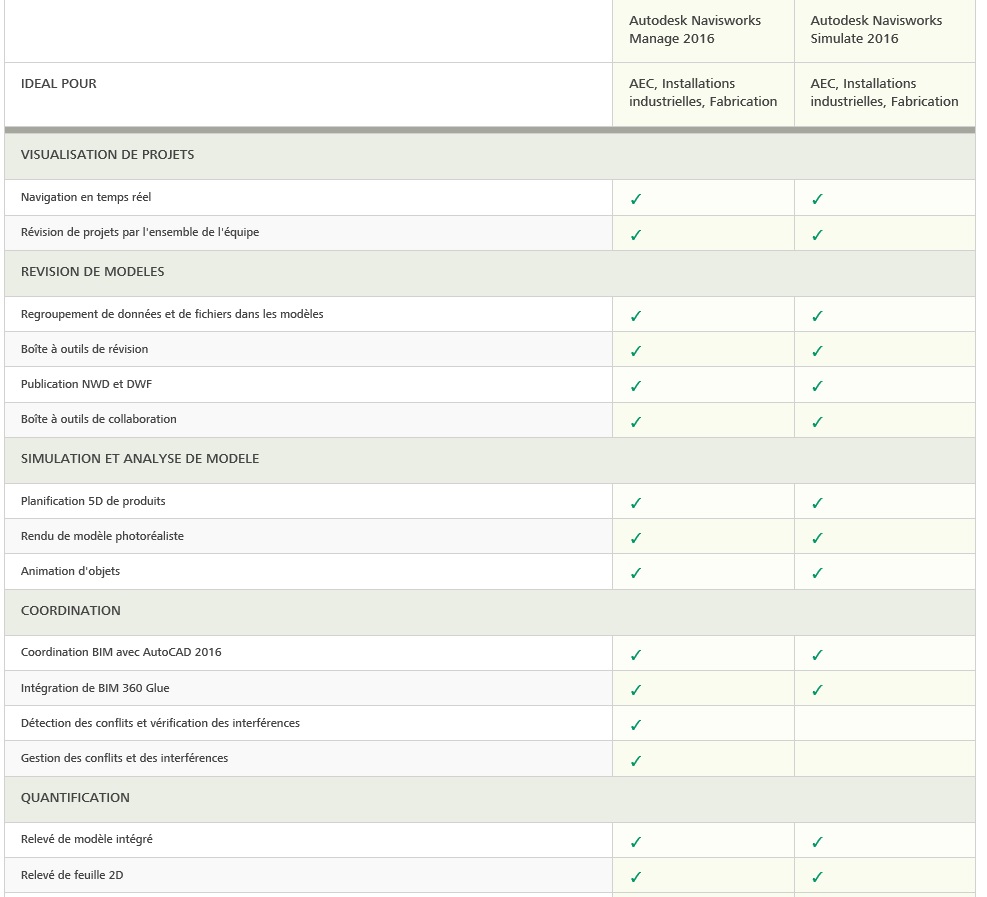Select Simulate checkmark for Boîte à outils de collaboration
Screen dimensions: 987x897
pyautogui.click(x=817, y=422)
